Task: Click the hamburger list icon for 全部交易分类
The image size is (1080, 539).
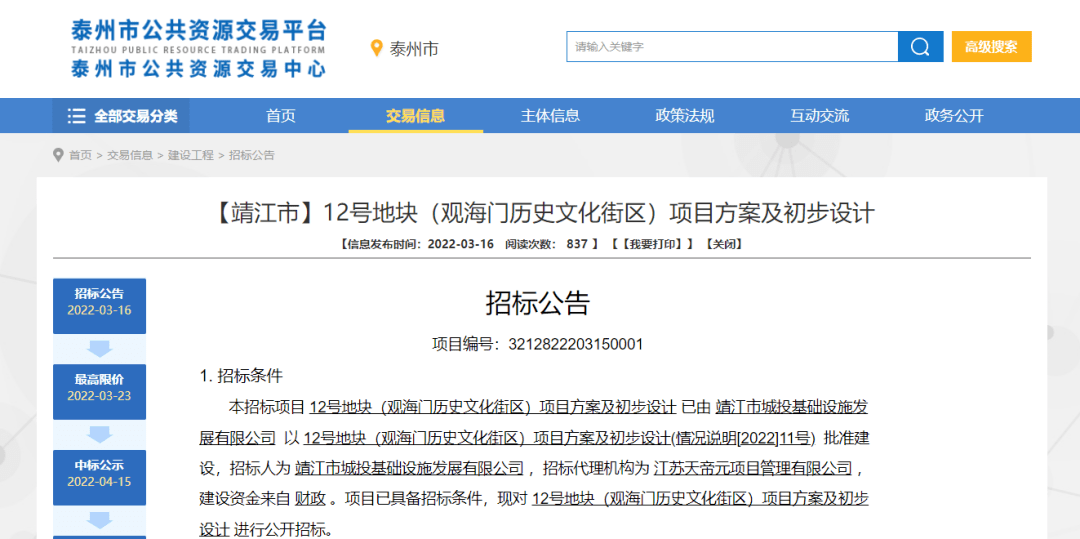Action: (x=76, y=116)
